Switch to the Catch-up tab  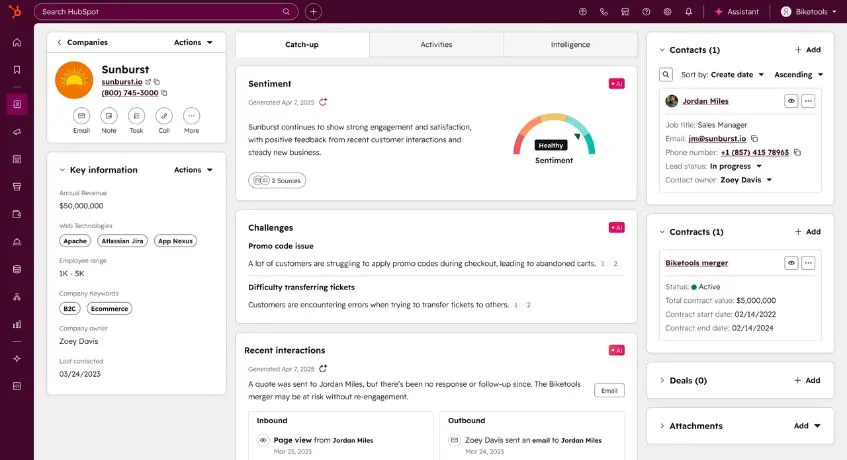[302, 44]
